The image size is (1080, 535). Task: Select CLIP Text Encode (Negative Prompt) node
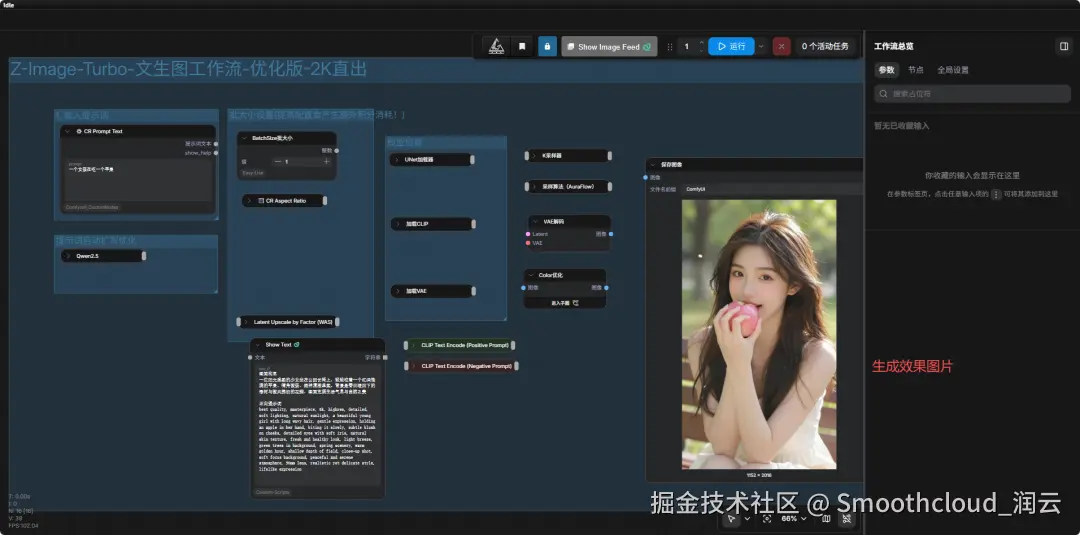click(461, 366)
